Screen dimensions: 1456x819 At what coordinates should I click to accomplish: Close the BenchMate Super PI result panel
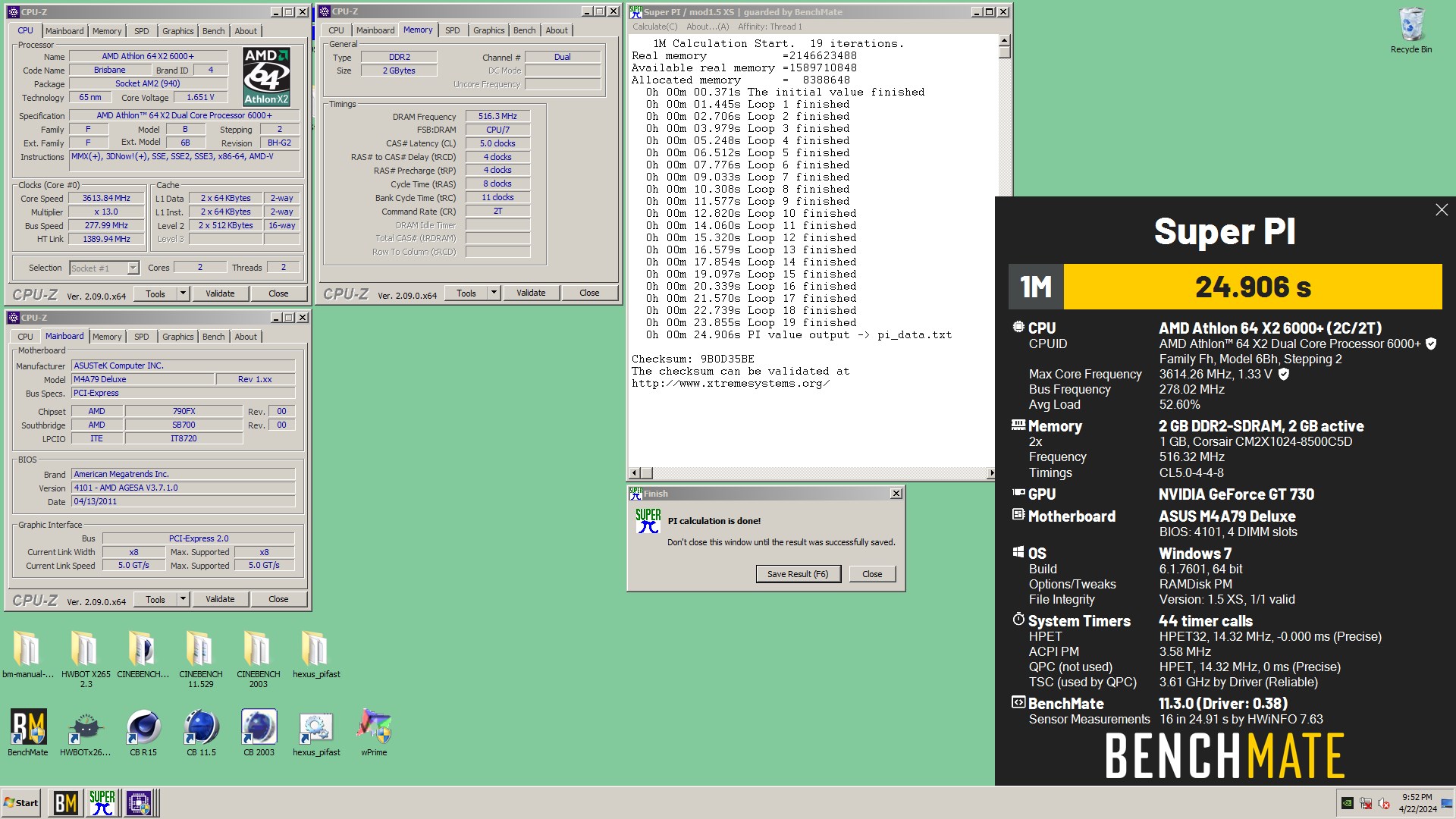tap(1442, 210)
